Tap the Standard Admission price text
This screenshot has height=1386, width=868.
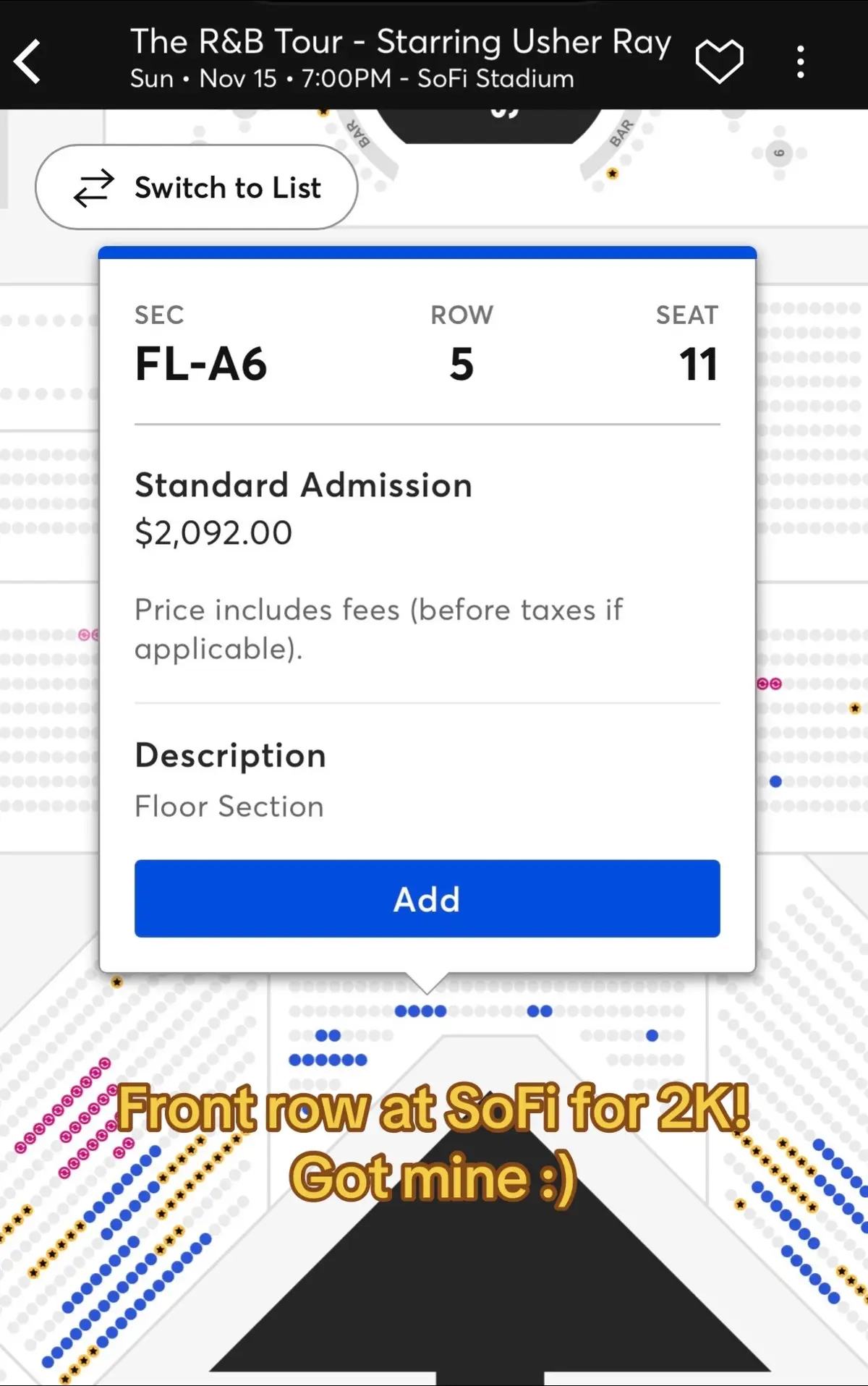[x=213, y=533]
